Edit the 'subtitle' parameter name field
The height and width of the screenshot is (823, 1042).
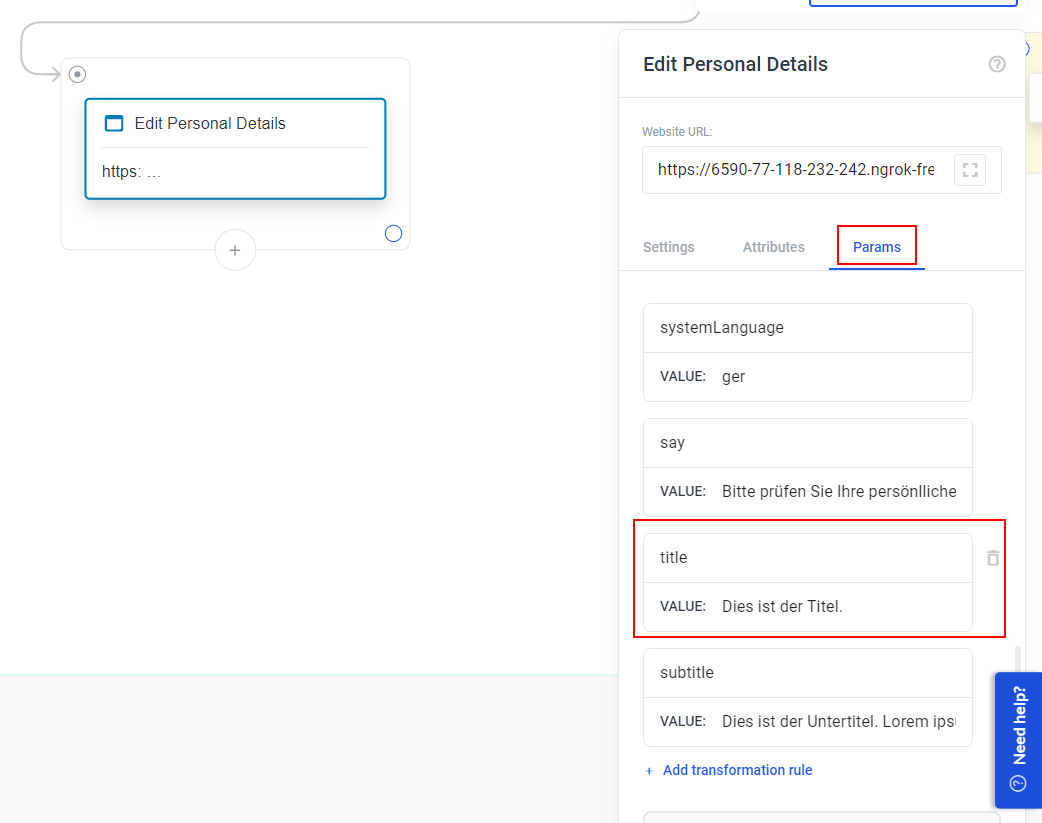click(x=807, y=673)
